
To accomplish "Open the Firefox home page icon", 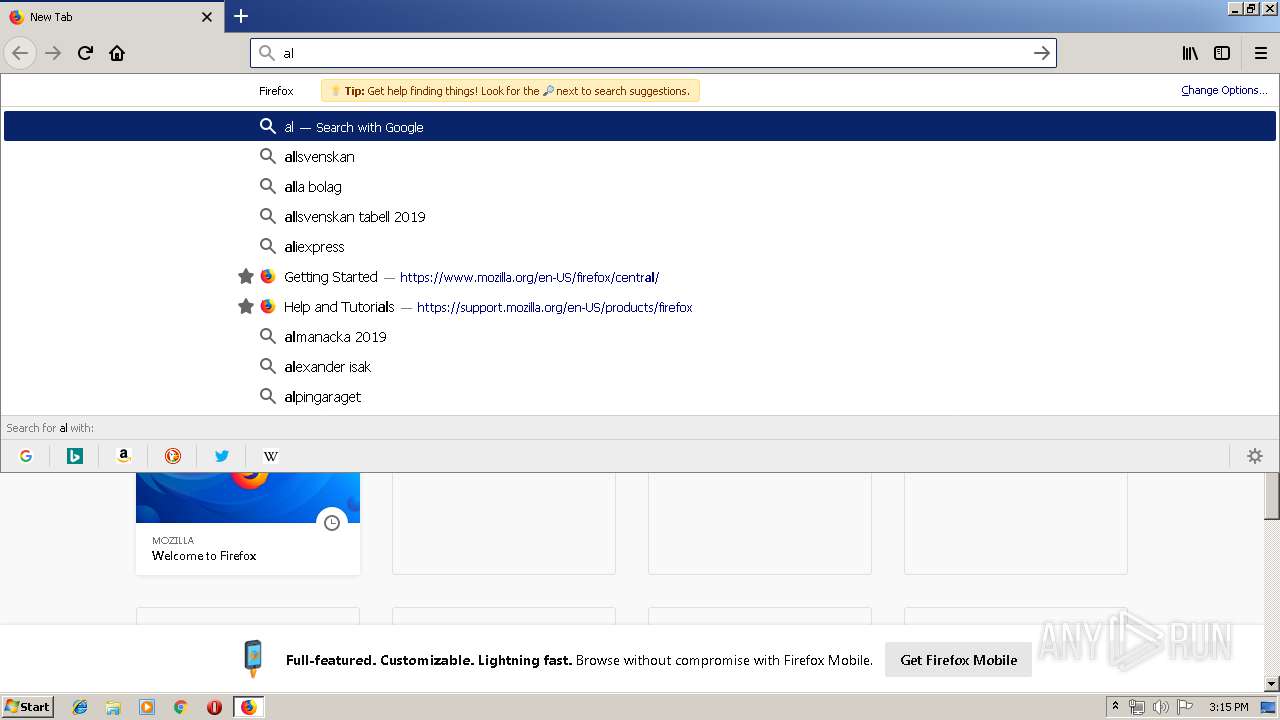I will [117, 53].
